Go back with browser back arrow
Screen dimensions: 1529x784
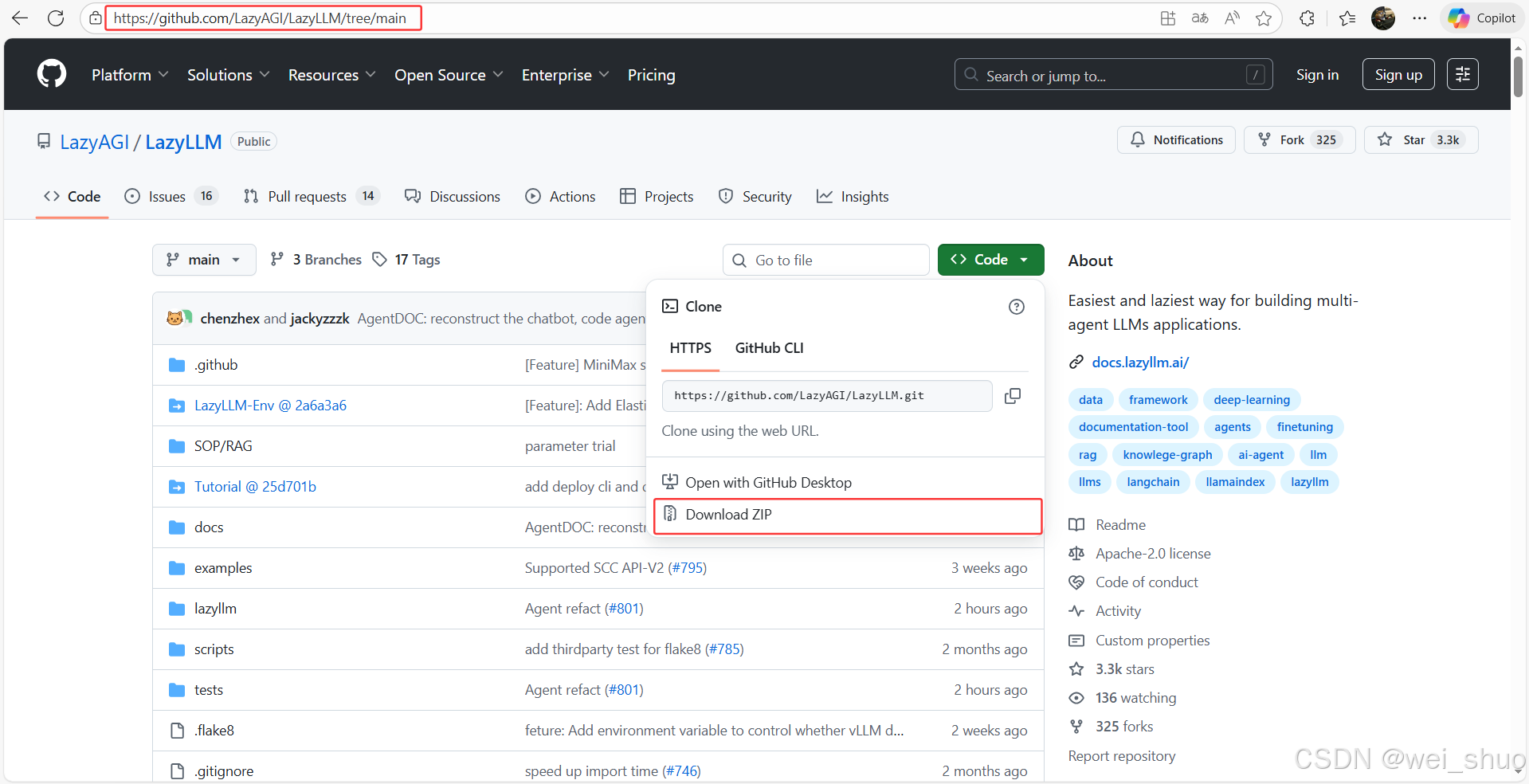pyautogui.click(x=20, y=18)
